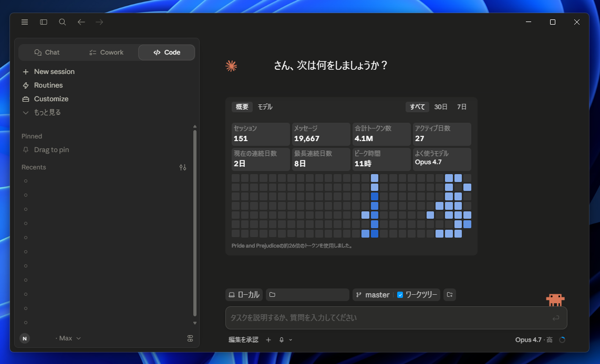Maximize the application window

click(553, 22)
